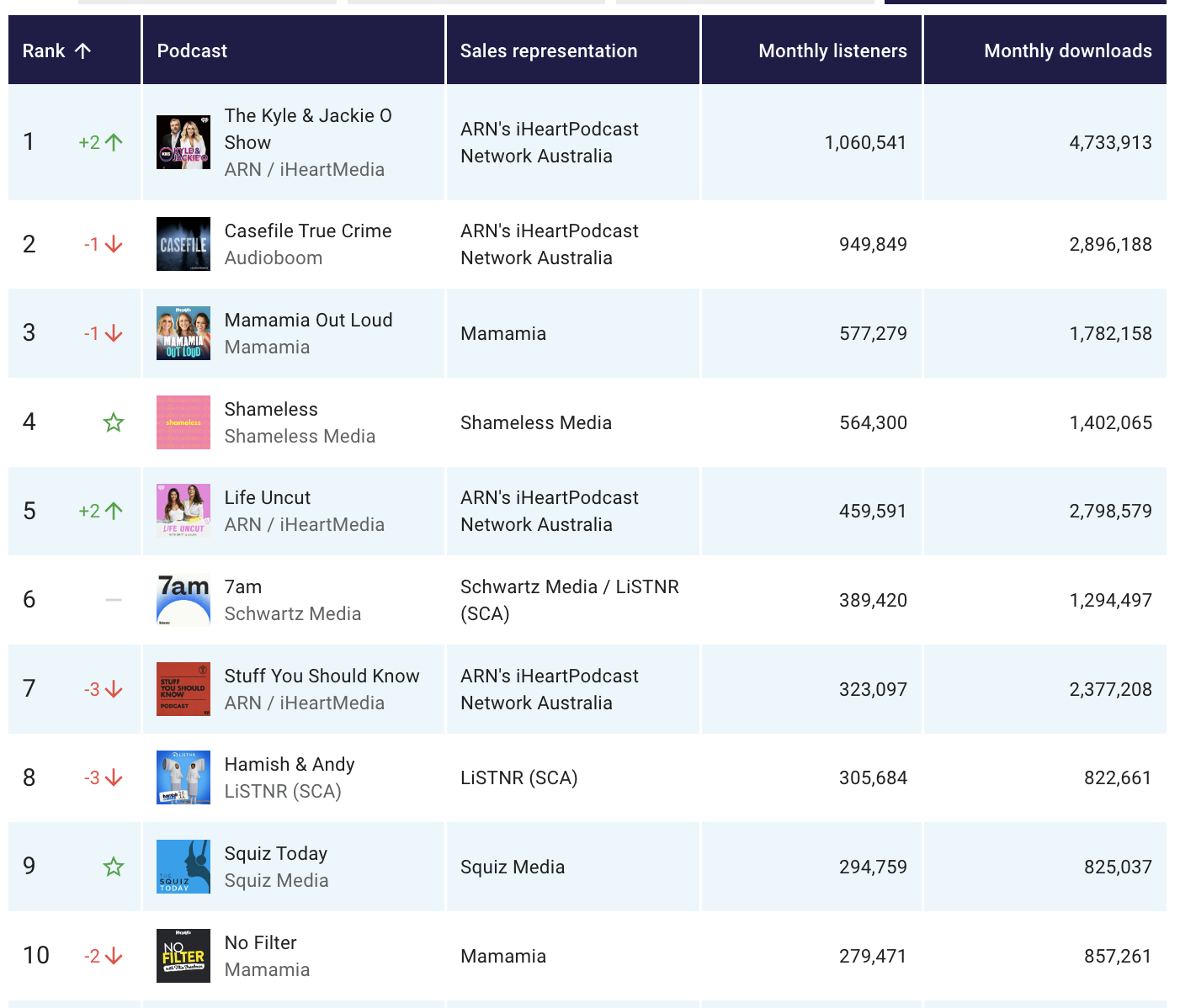1180x1008 pixels.
Task: Click the green up arrow for Life Uncut
Action: [x=114, y=511]
